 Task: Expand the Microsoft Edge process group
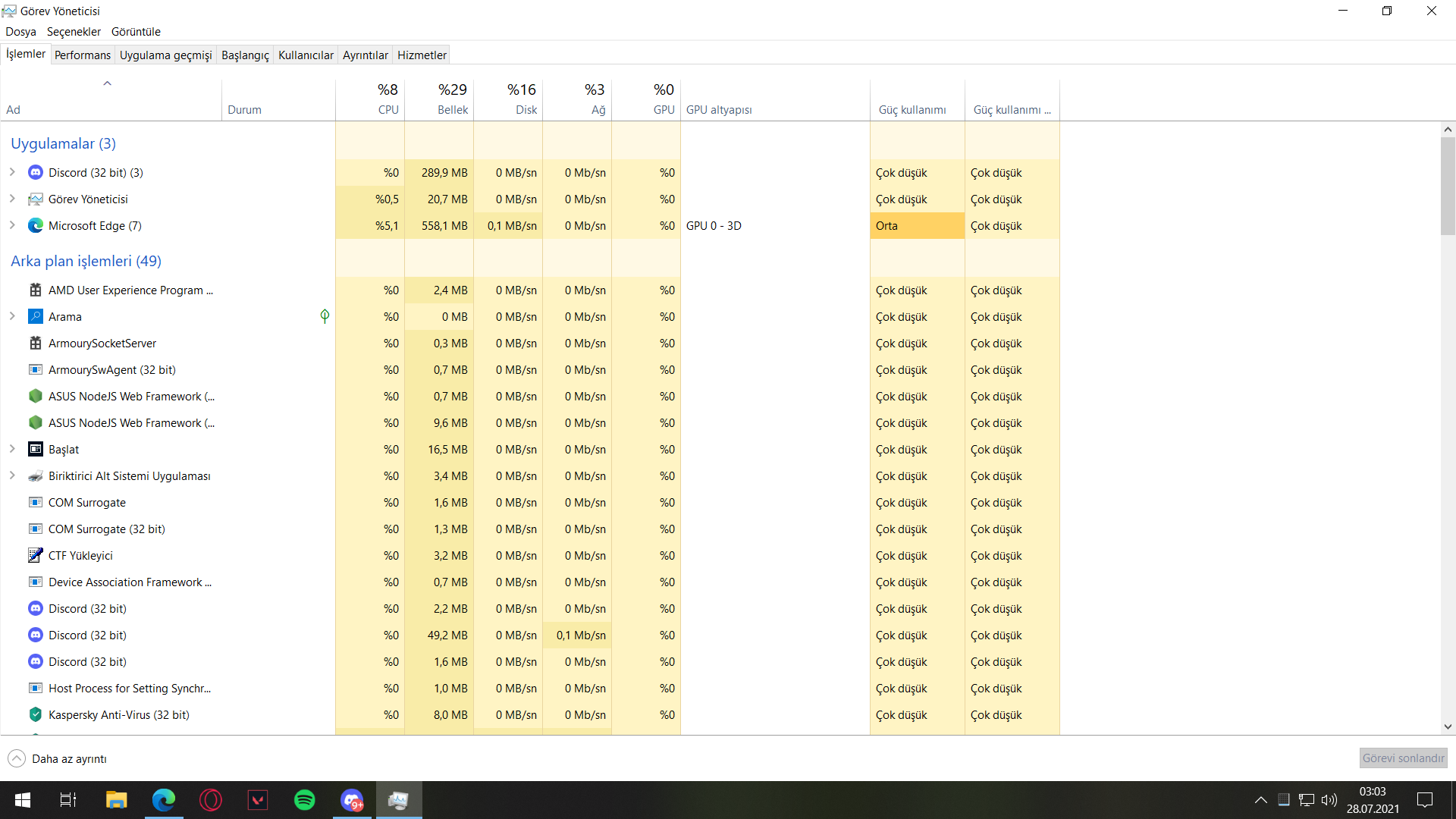tap(12, 226)
